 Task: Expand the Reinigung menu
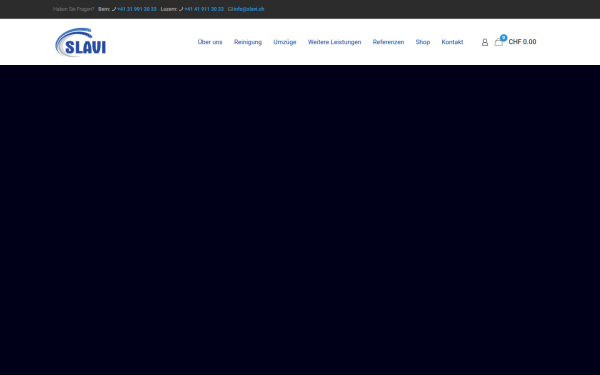click(x=248, y=42)
